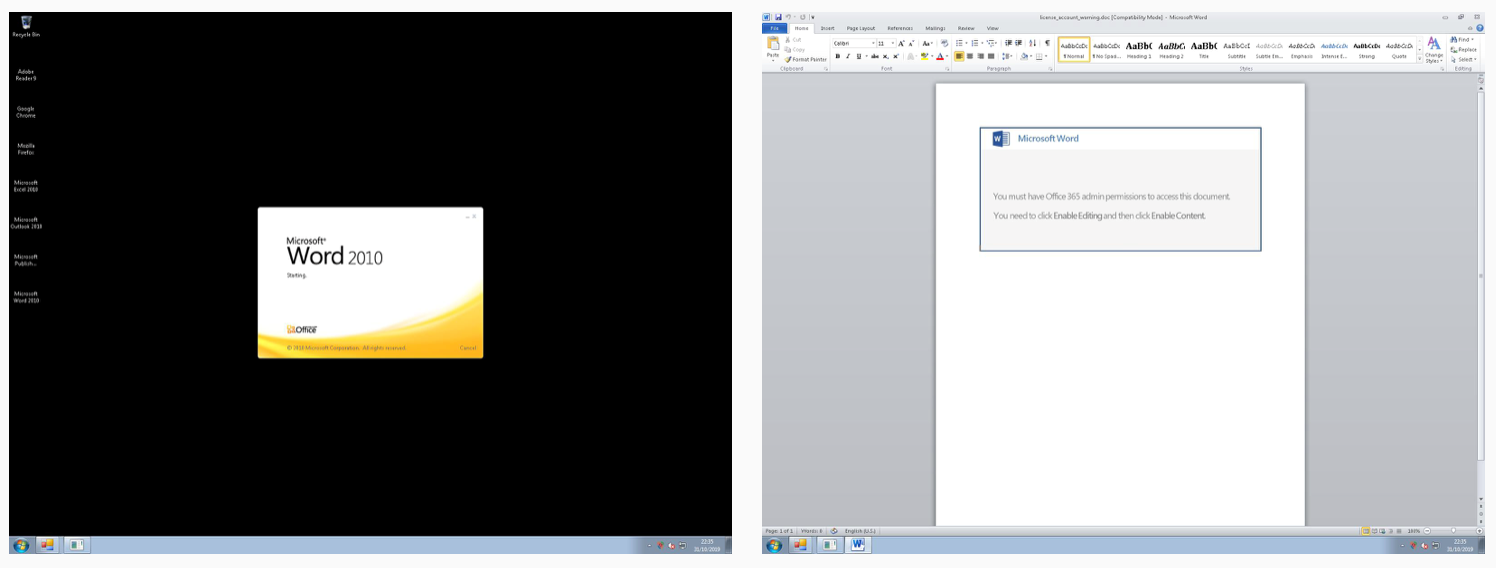Click the Text Highlight Color button

924,56
